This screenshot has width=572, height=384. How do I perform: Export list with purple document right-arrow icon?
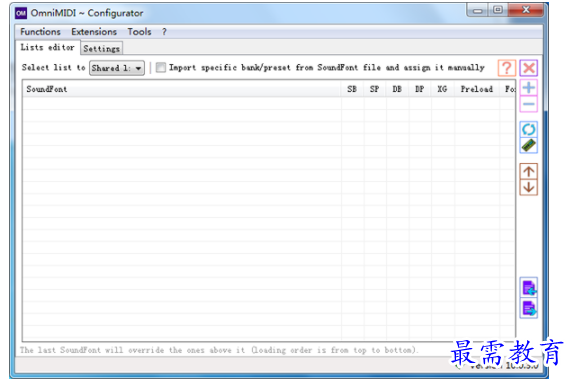click(529, 309)
